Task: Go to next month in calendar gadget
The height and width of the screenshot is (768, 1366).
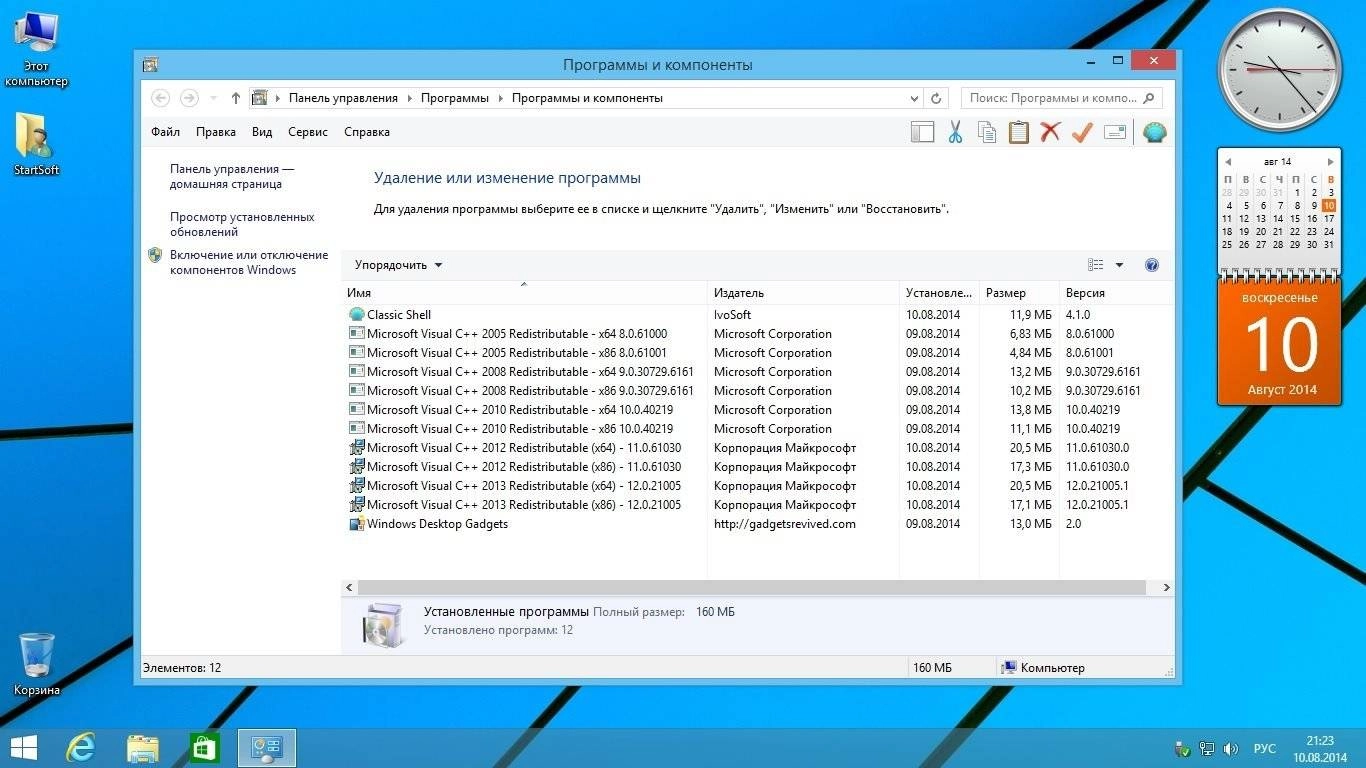Action: 1330,162
